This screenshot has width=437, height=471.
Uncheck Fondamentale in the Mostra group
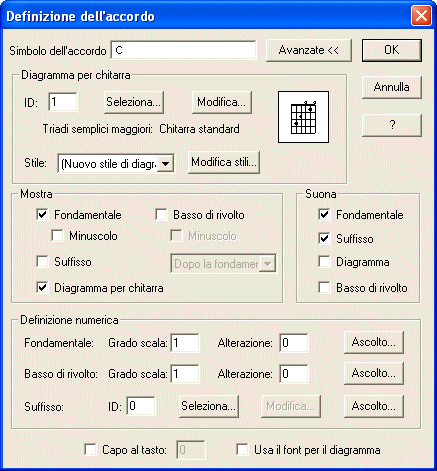(42, 215)
